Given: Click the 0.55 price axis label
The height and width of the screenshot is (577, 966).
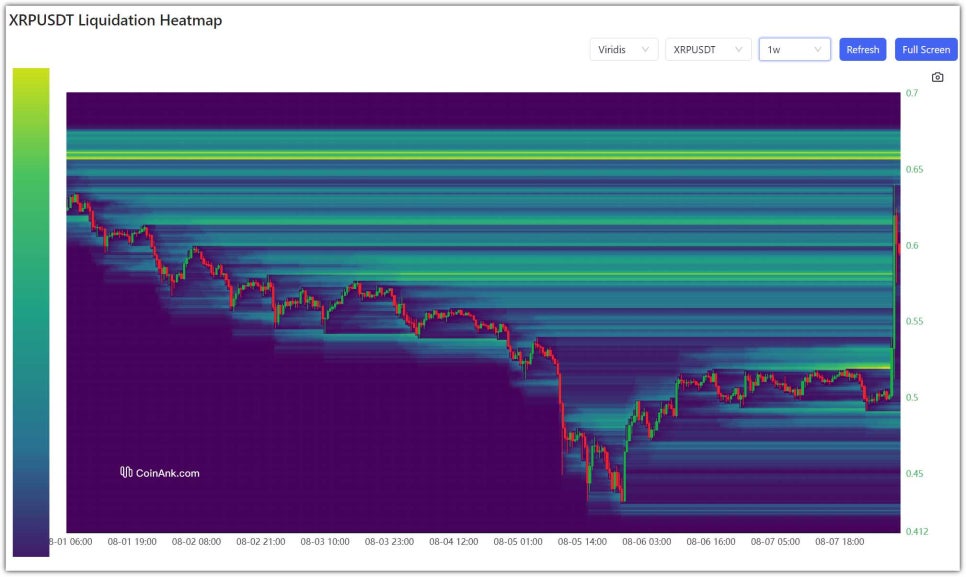Looking at the screenshot, I should pyautogui.click(x=914, y=321).
